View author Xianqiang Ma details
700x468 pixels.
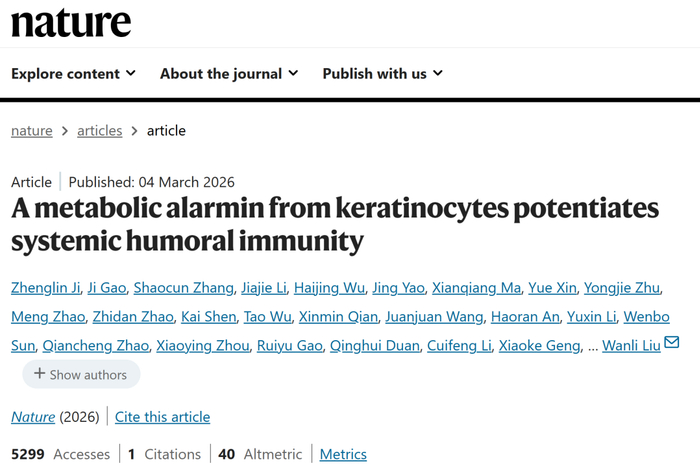(476, 288)
